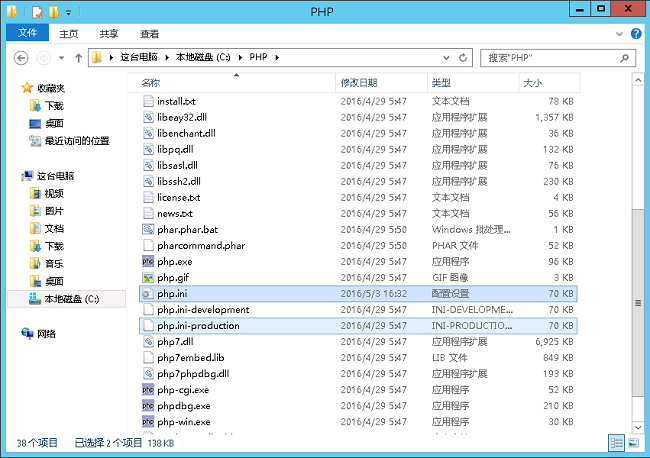This screenshot has height=458, width=650.
Task: Click the Forward navigation arrow
Action: coord(44,58)
